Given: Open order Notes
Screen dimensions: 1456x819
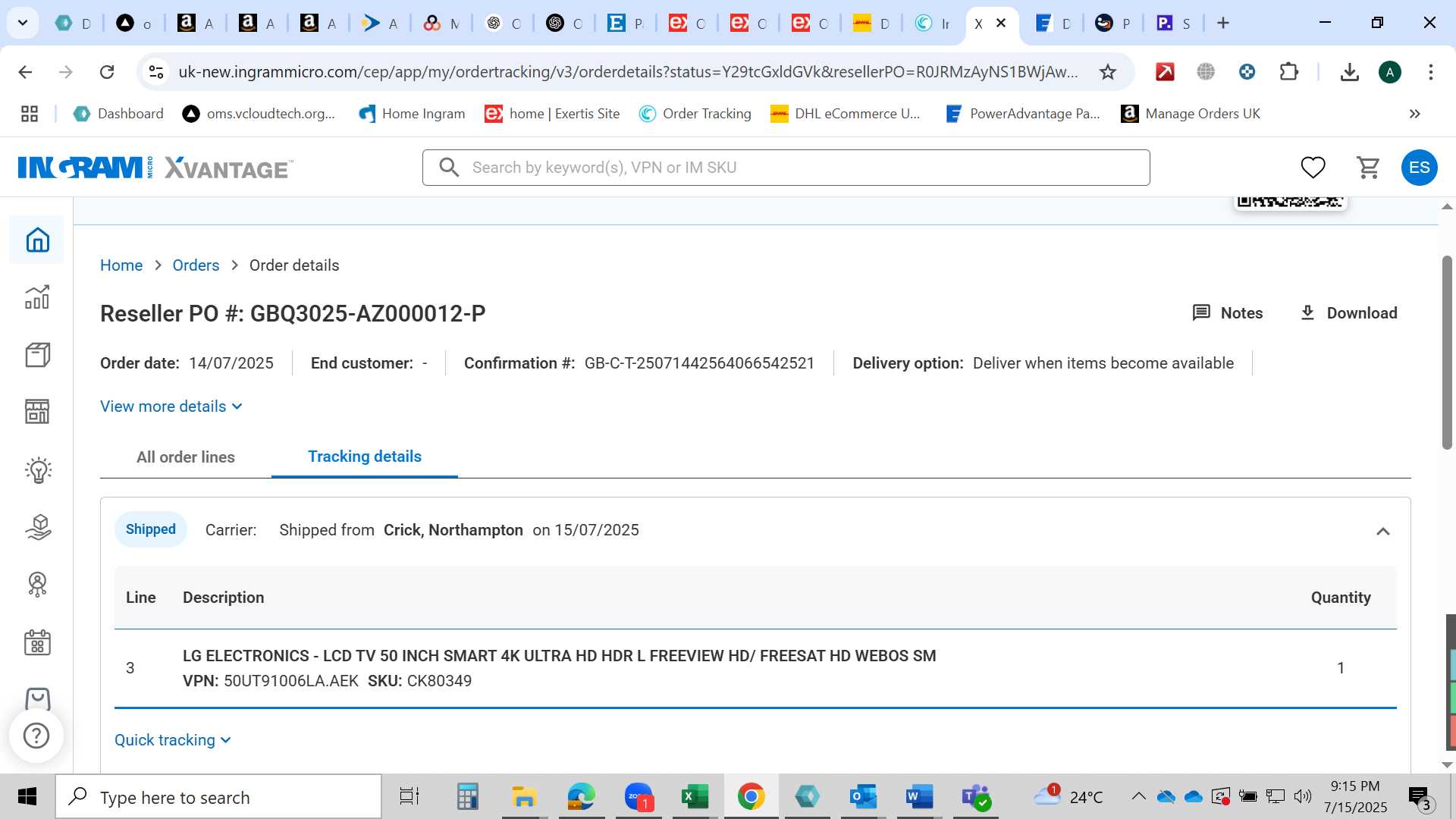Looking at the screenshot, I should pyautogui.click(x=1228, y=313).
